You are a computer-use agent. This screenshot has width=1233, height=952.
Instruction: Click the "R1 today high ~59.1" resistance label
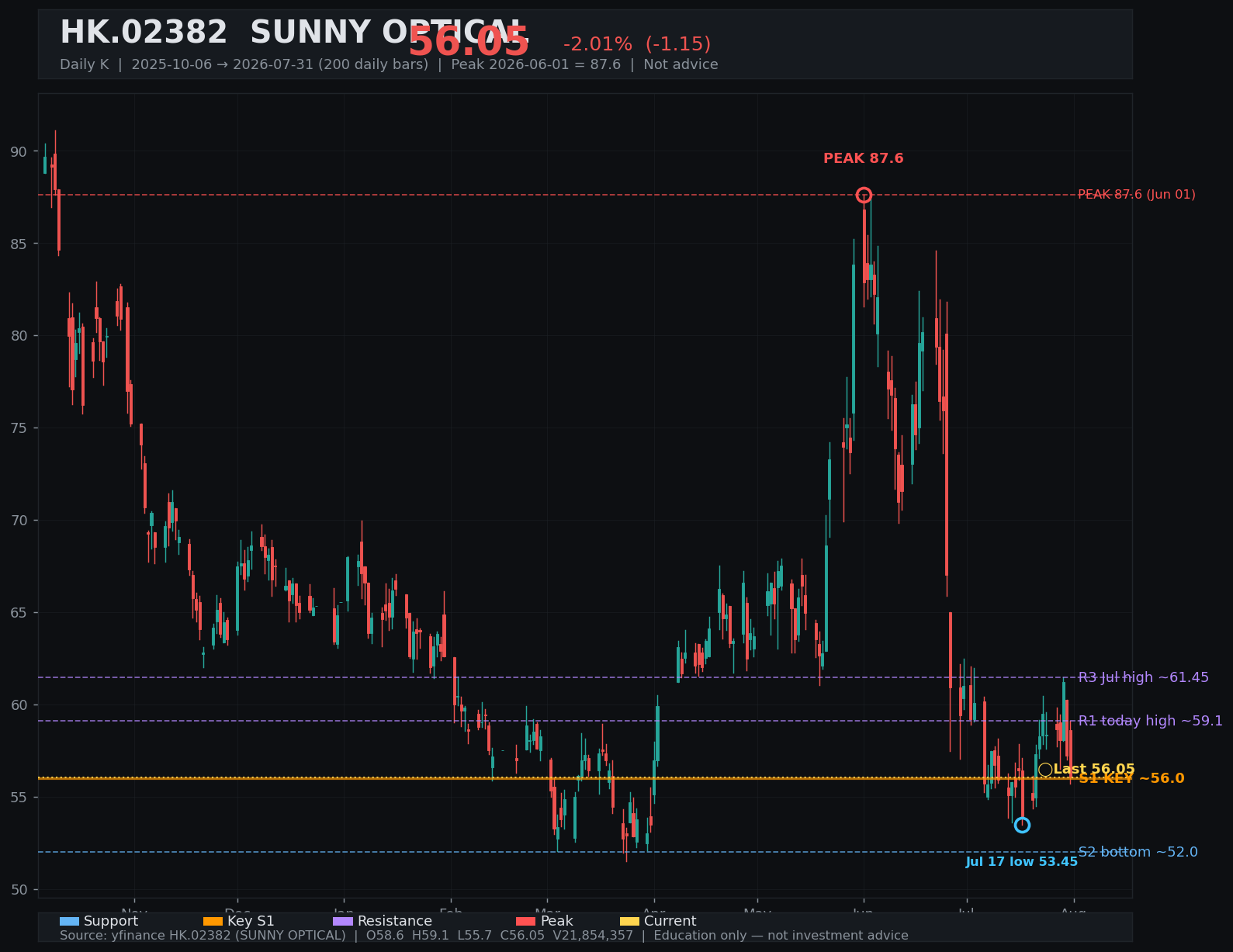tap(1151, 721)
